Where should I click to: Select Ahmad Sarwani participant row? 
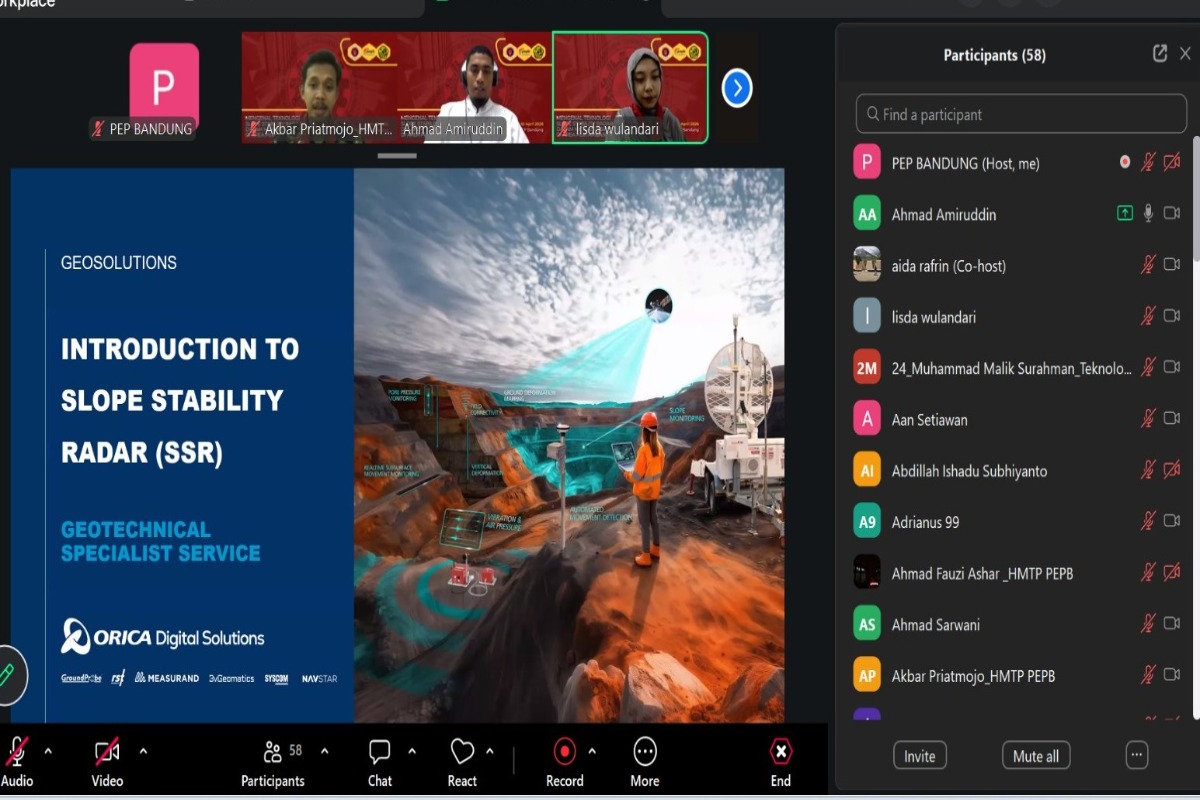pyautogui.click(x=1018, y=624)
